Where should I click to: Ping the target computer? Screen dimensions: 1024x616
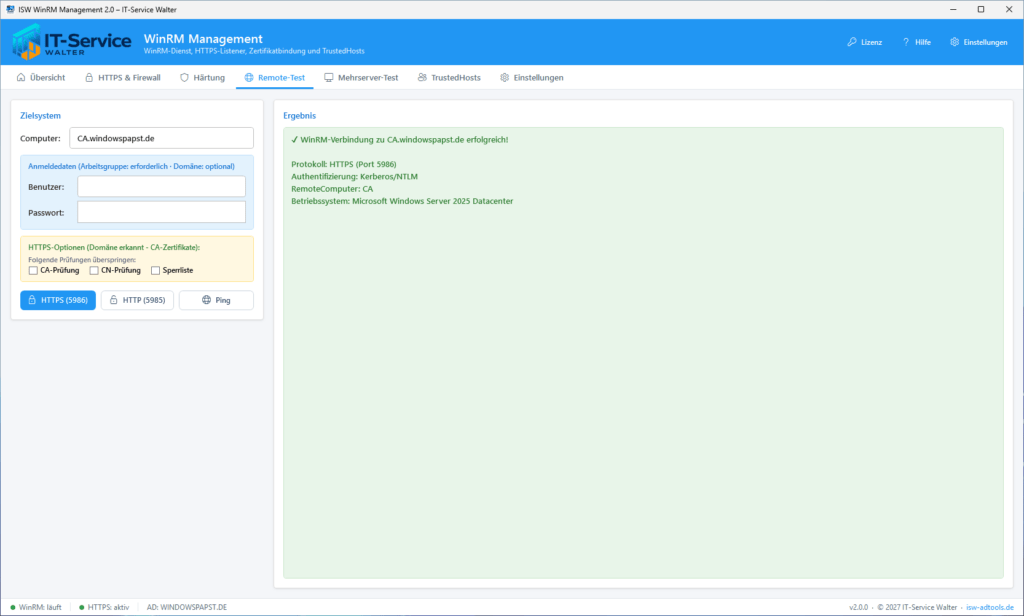pyautogui.click(x=216, y=300)
